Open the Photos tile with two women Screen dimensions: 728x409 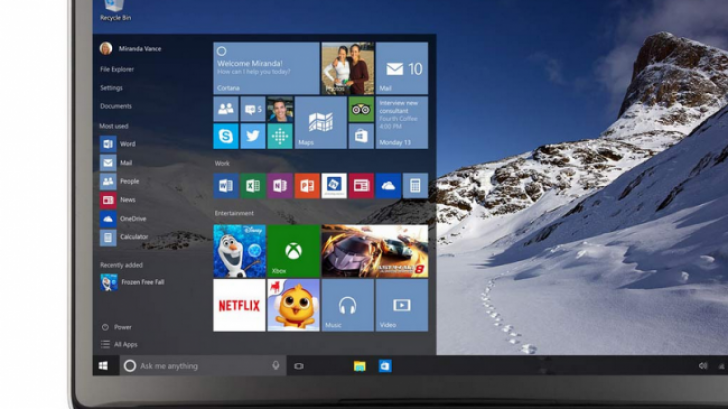[x=347, y=68]
